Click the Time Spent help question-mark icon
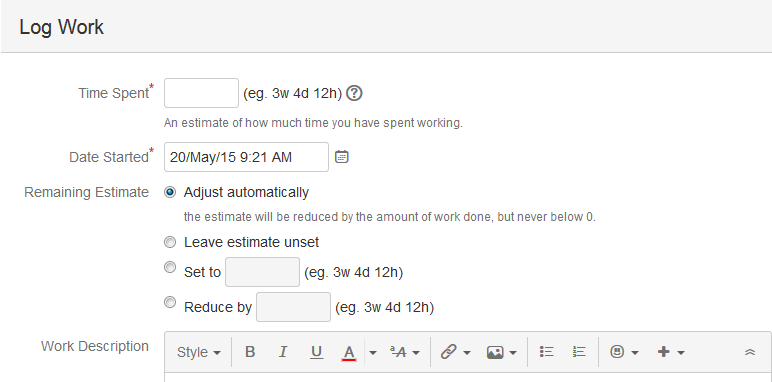This screenshot has height=382, width=772. (x=354, y=93)
